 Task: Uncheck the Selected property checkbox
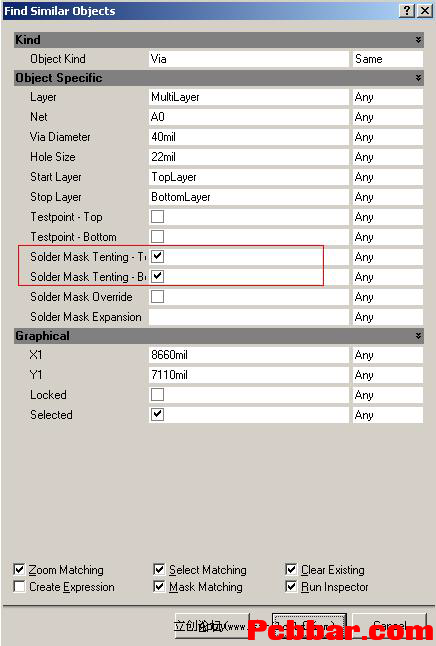(157, 414)
